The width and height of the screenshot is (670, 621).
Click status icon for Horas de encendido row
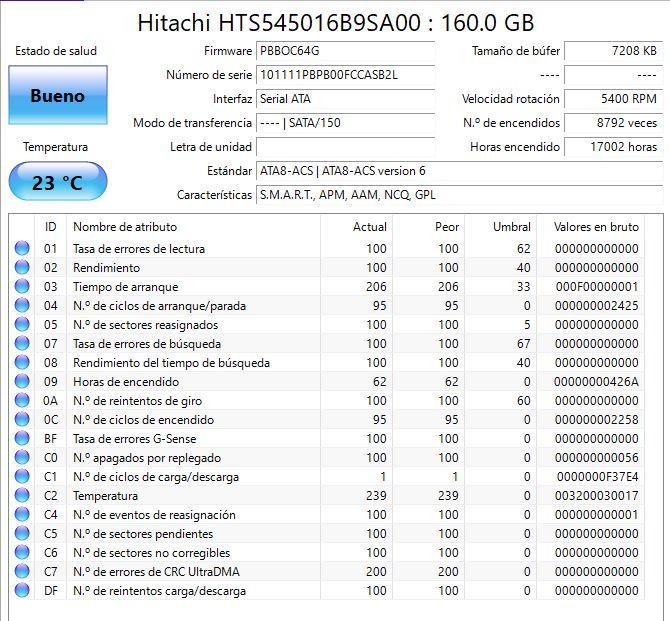(x=22, y=382)
